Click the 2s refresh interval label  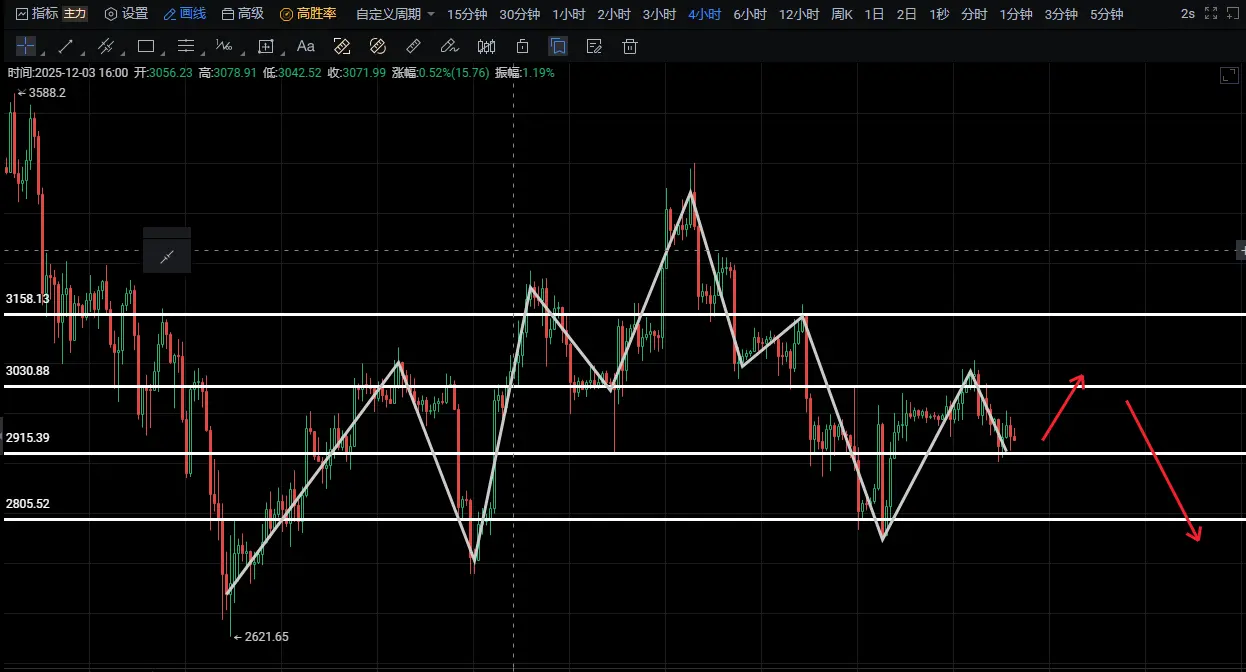[1187, 14]
